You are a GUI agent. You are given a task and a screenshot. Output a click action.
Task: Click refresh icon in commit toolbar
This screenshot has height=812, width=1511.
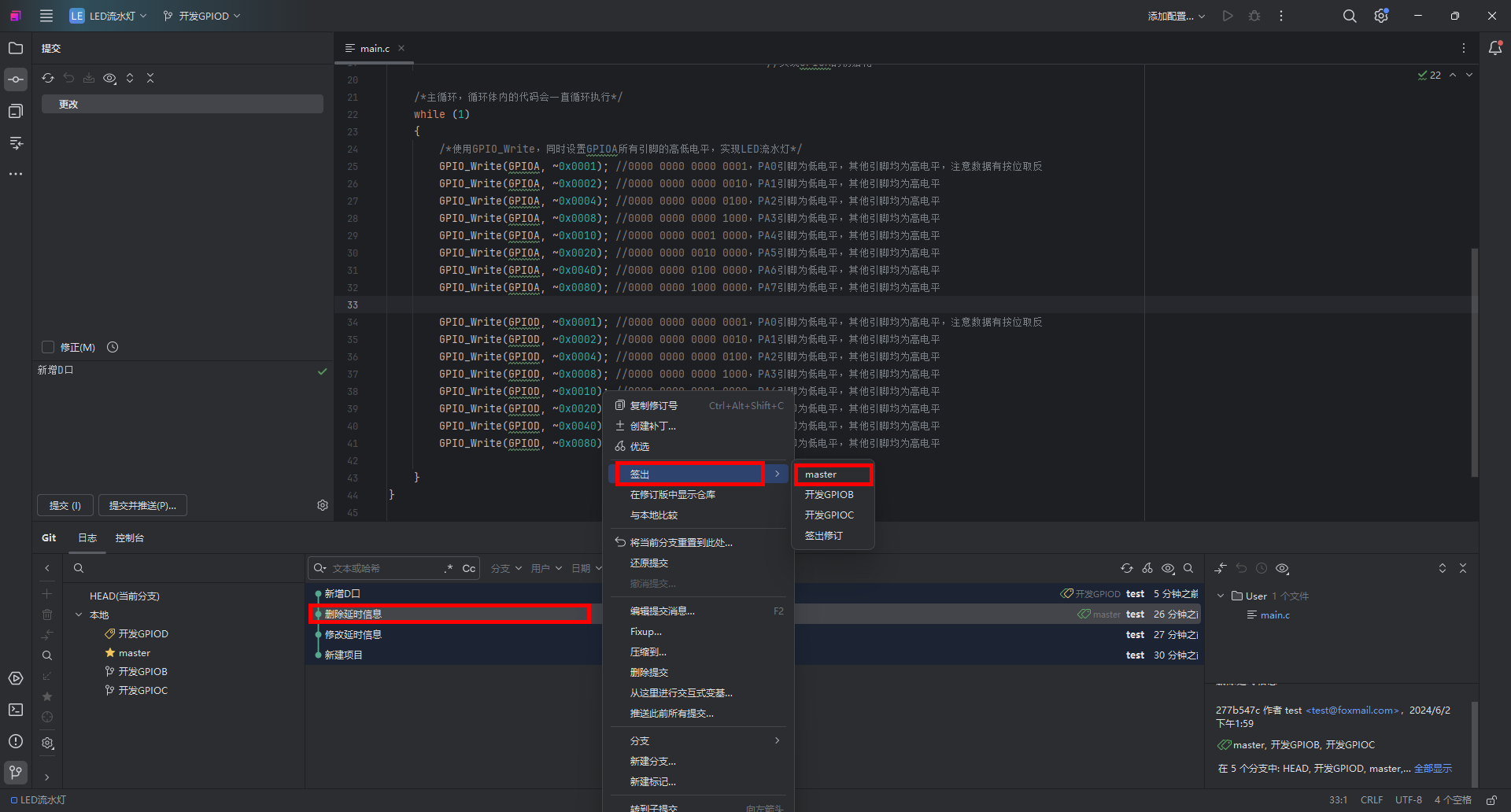48,78
